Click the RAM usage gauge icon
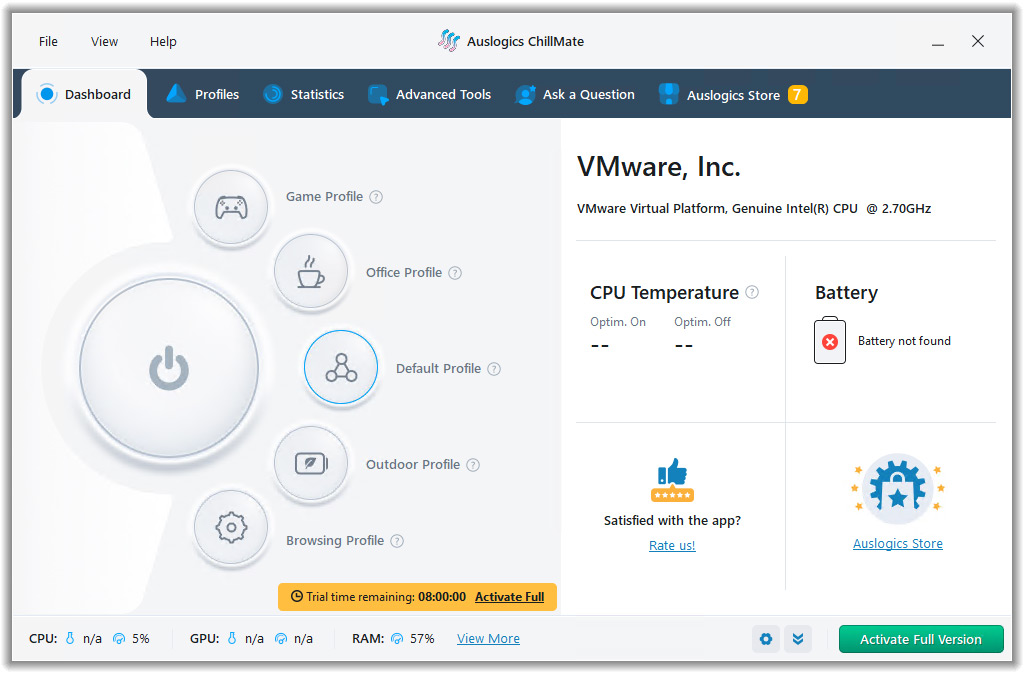The width and height of the screenshot is (1025, 673). (x=397, y=638)
